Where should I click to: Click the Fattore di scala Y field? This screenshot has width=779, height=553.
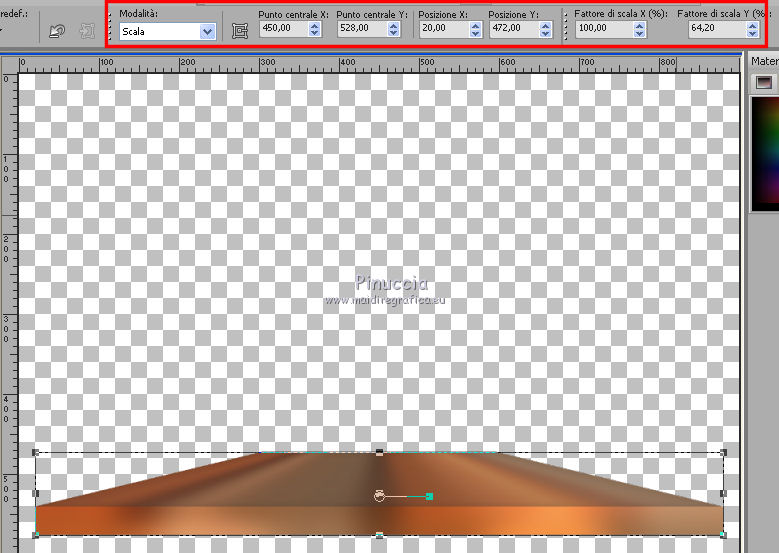tap(717, 28)
